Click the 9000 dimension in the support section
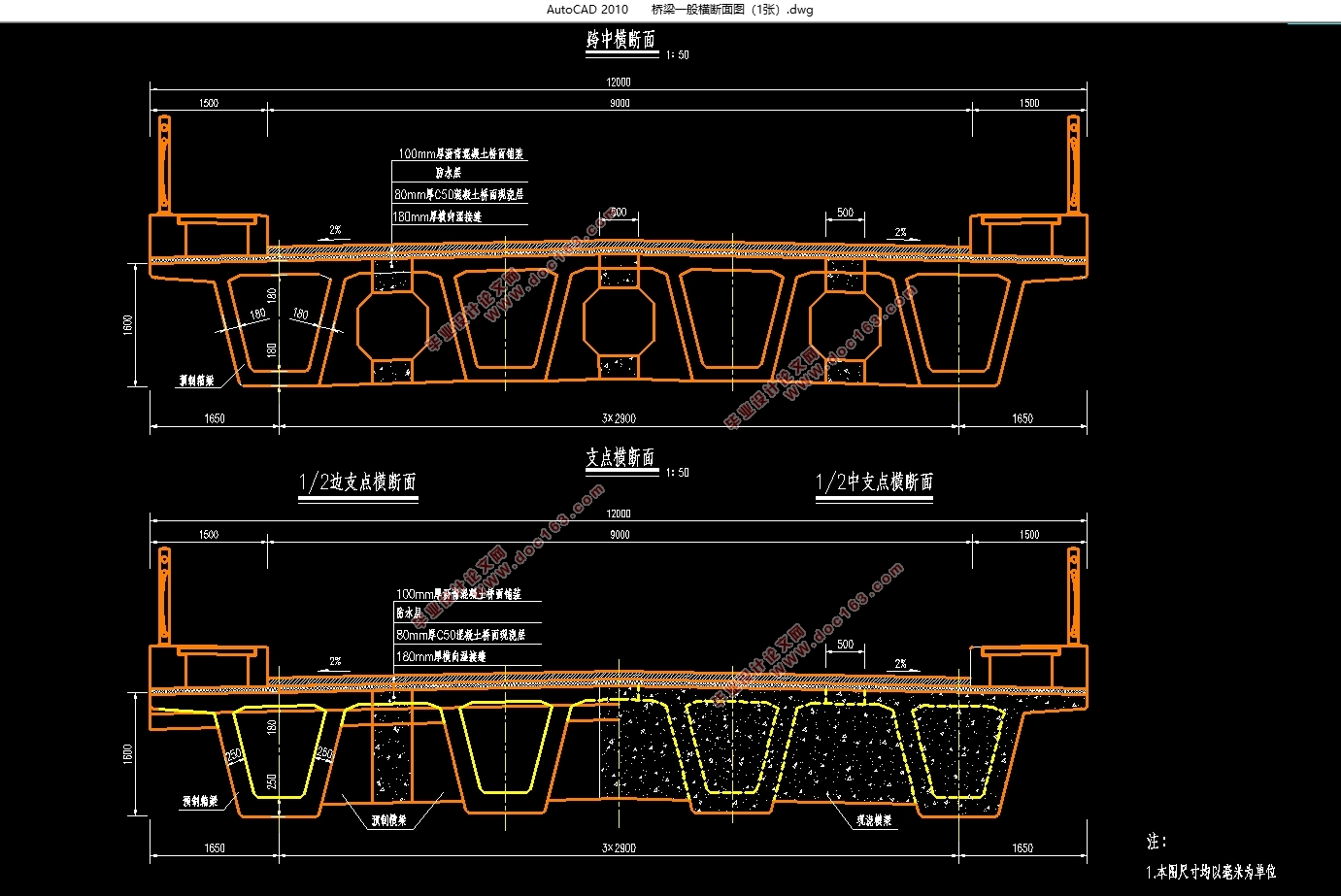 [620, 535]
